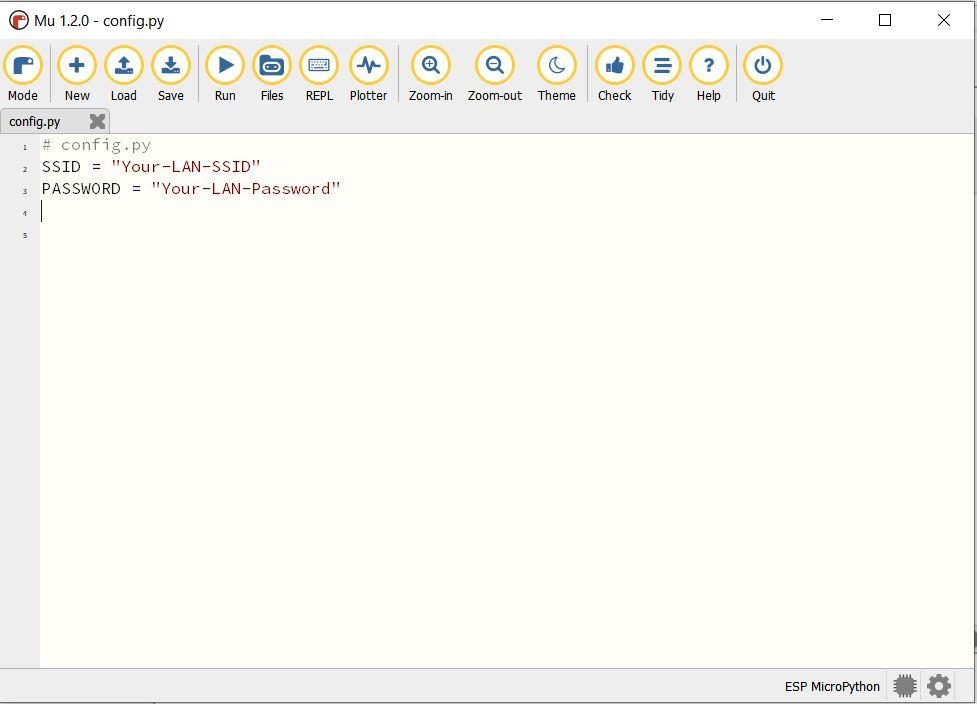Click the device chip status icon
Image resolution: width=977 pixels, height=704 pixels.
click(905, 686)
